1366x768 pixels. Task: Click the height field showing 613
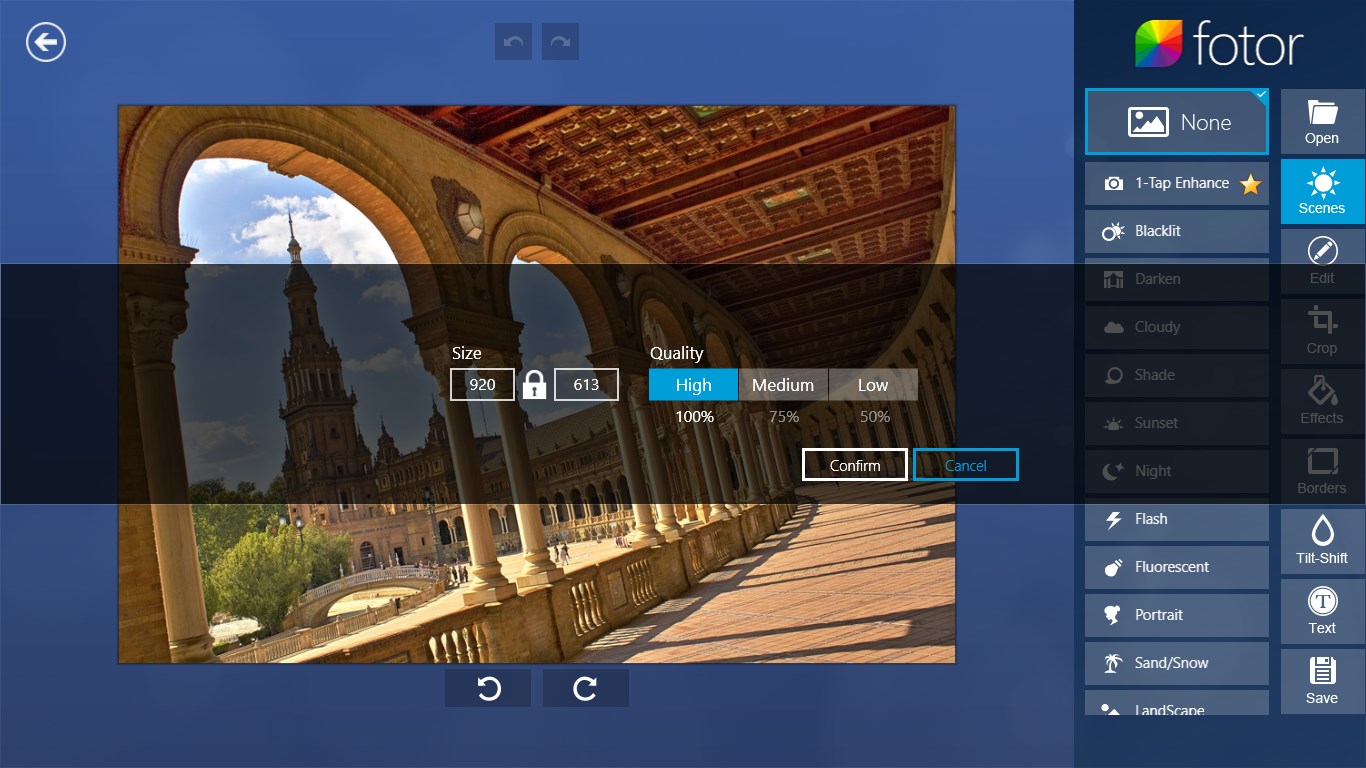(x=586, y=385)
